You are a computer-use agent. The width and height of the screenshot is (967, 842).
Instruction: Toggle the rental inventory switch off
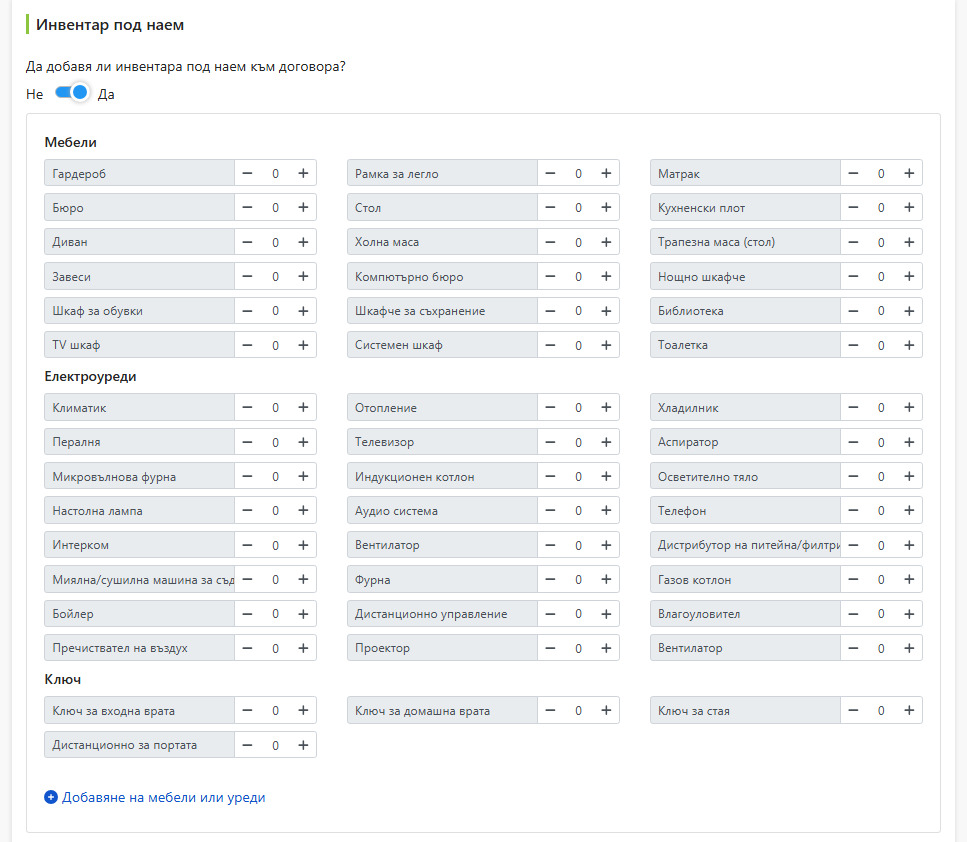72,93
